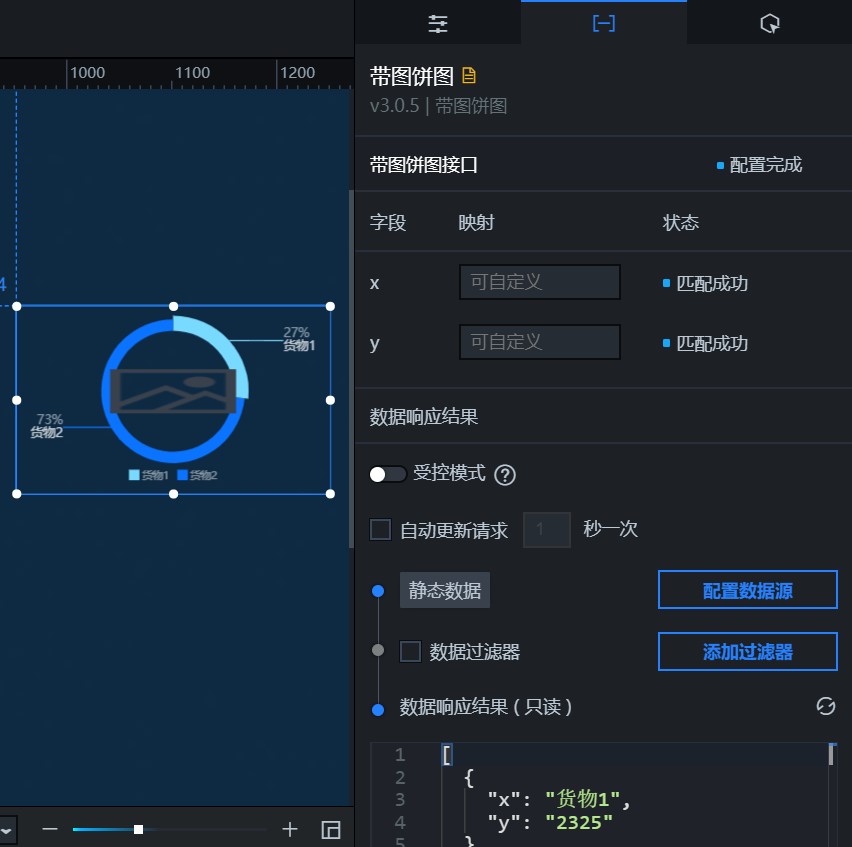852x847 pixels.
Task: Toggle the canvas thumbnail view icon
Action: click(331, 830)
